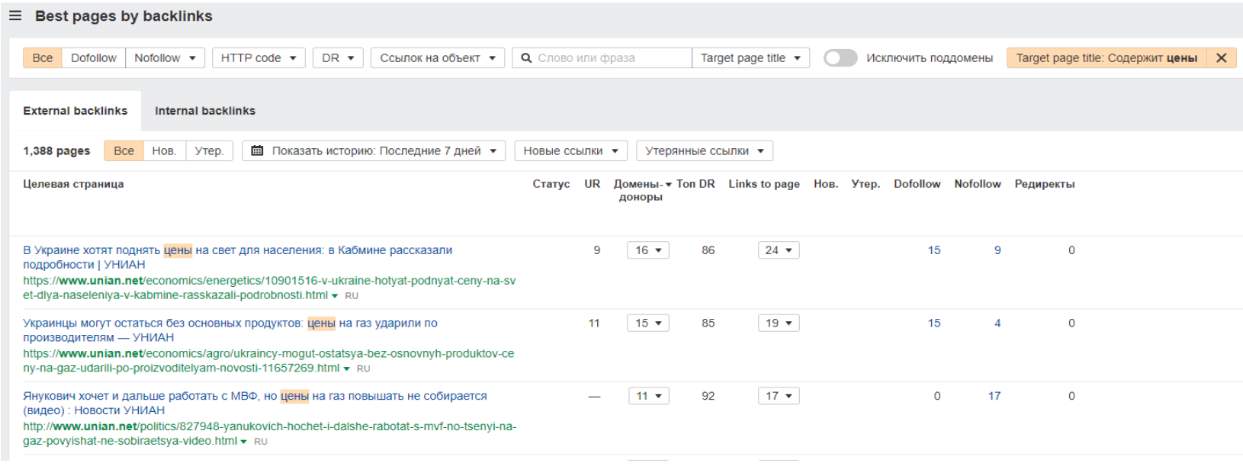Select the Нов. pages filter
Image resolution: width=1243 pixels, height=465 pixels.
(x=164, y=151)
